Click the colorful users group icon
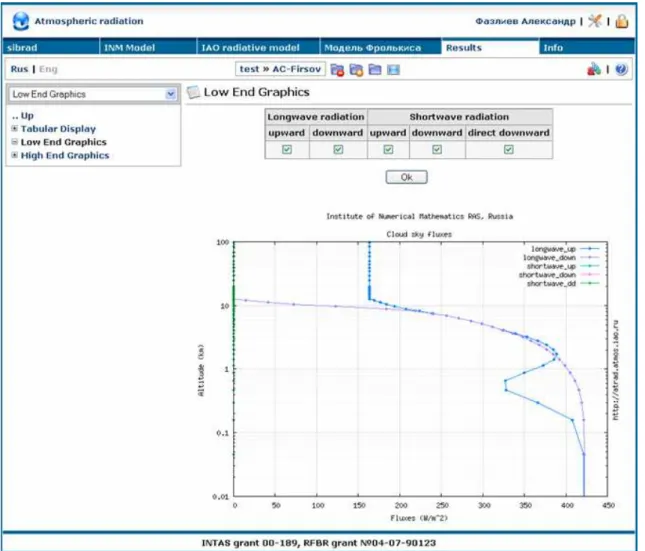This screenshot has width=645, height=551. (x=594, y=69)
